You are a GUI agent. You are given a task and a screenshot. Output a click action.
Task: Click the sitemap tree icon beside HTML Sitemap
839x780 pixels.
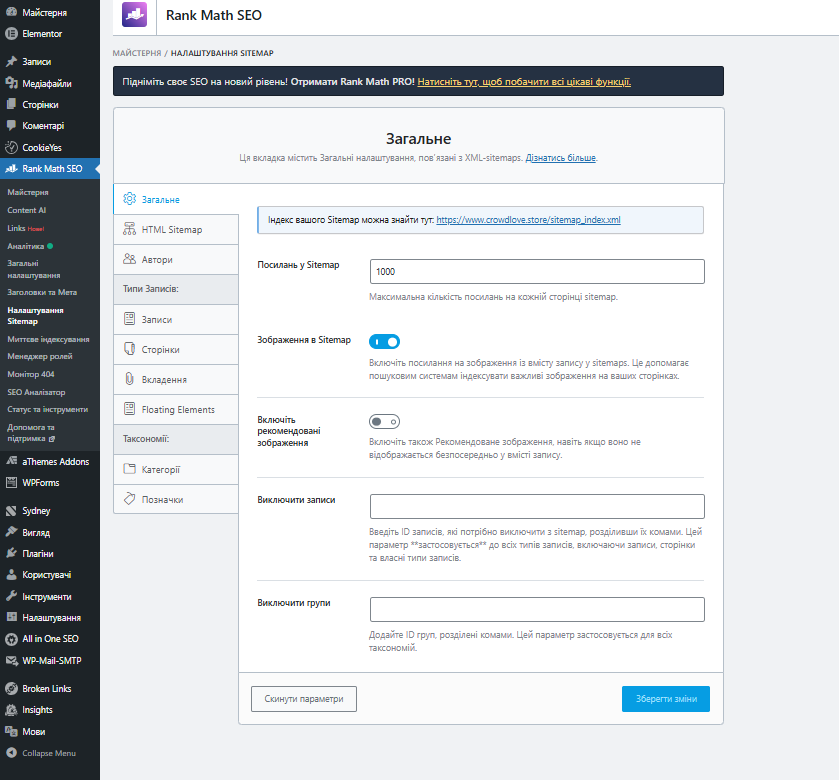click(129, 229)
